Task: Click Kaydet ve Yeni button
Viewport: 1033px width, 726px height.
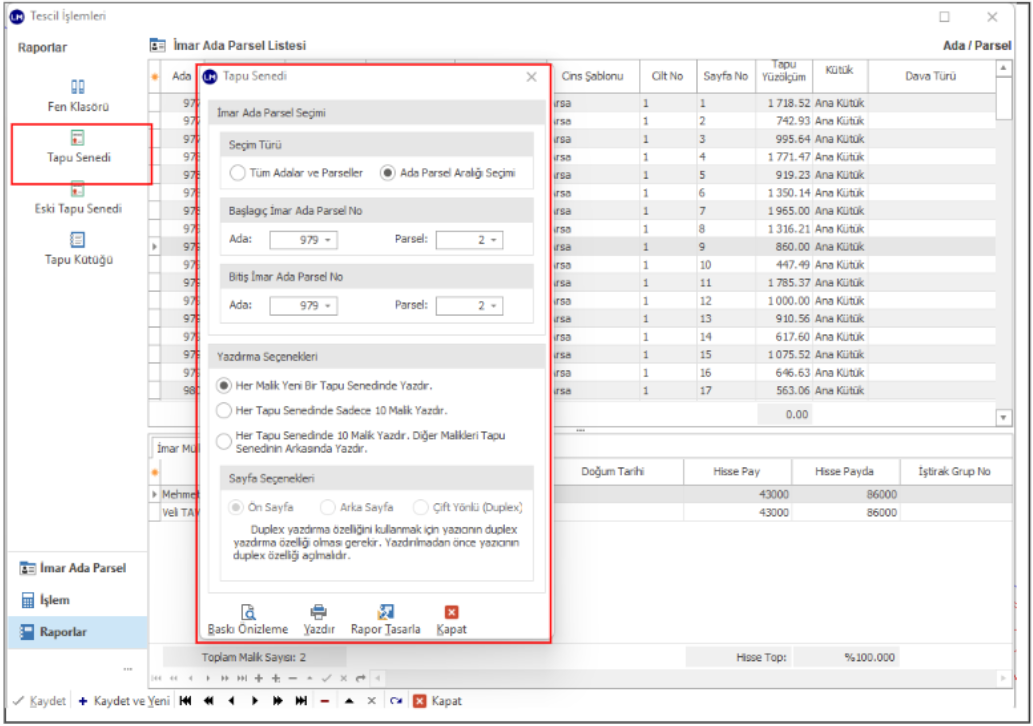Action: tap(123, 701)
